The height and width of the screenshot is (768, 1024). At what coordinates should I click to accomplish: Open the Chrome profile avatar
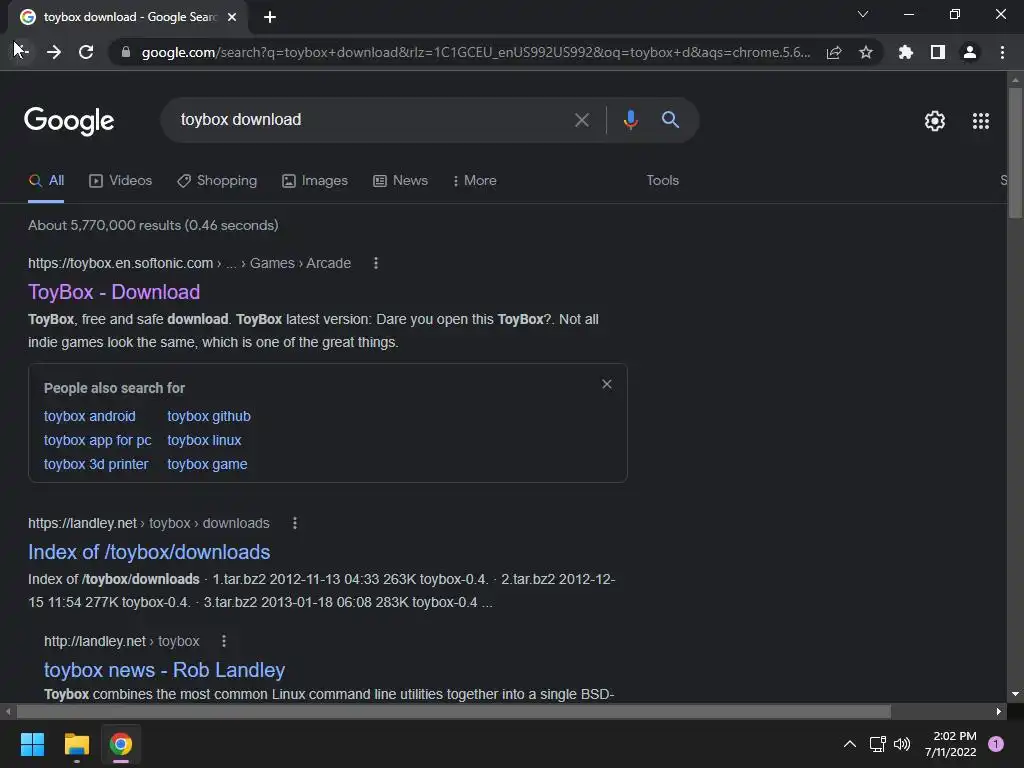pos(970,52)
